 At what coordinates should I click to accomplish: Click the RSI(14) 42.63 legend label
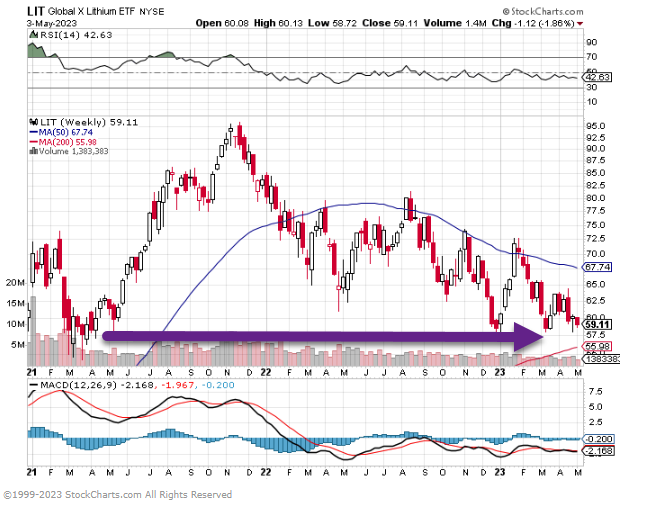[76, 35]
